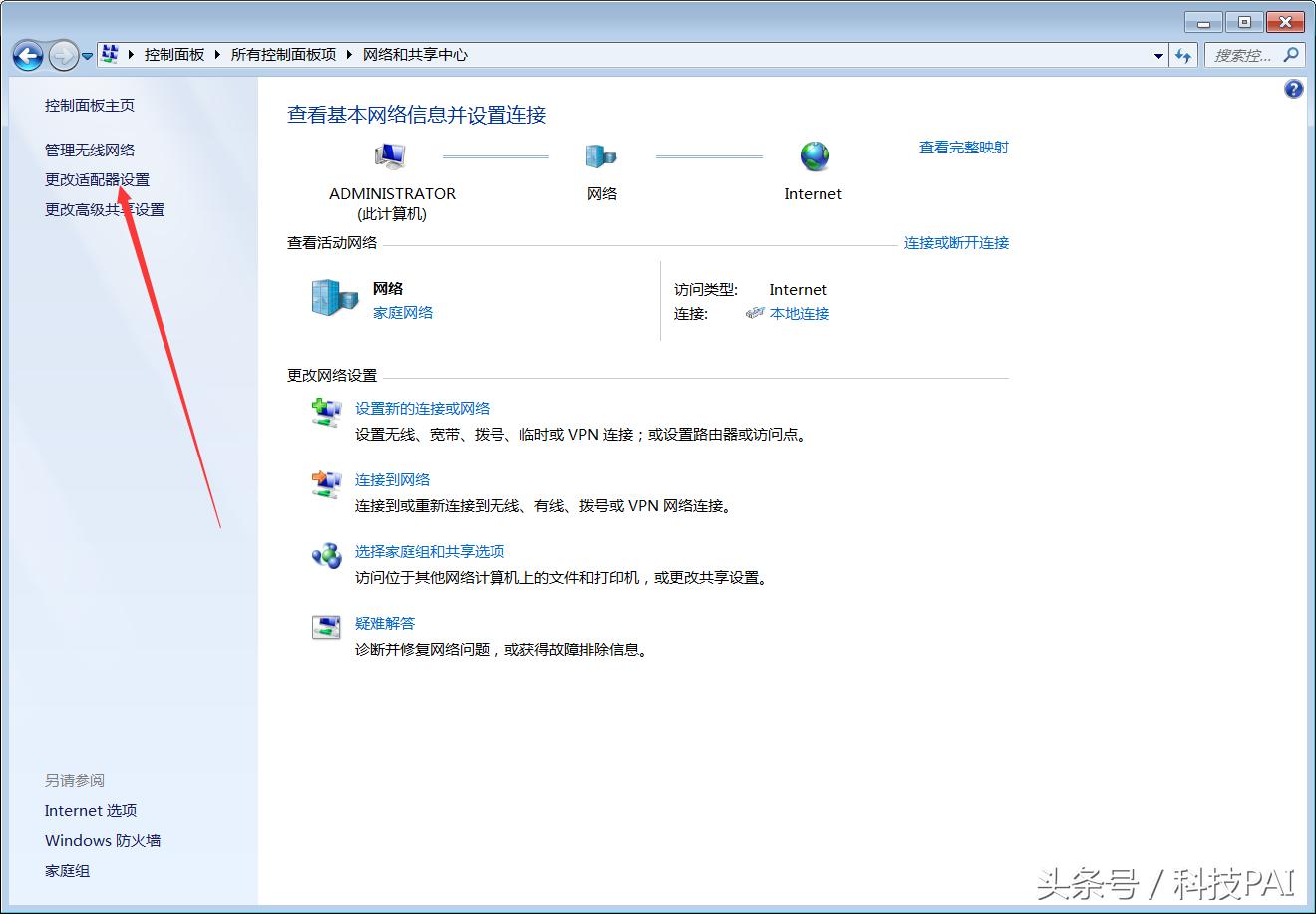Click the 设置新的连接或网络 adapter icon
The height and width of the screenshot is (914, 1316).
tap(326, 413)
